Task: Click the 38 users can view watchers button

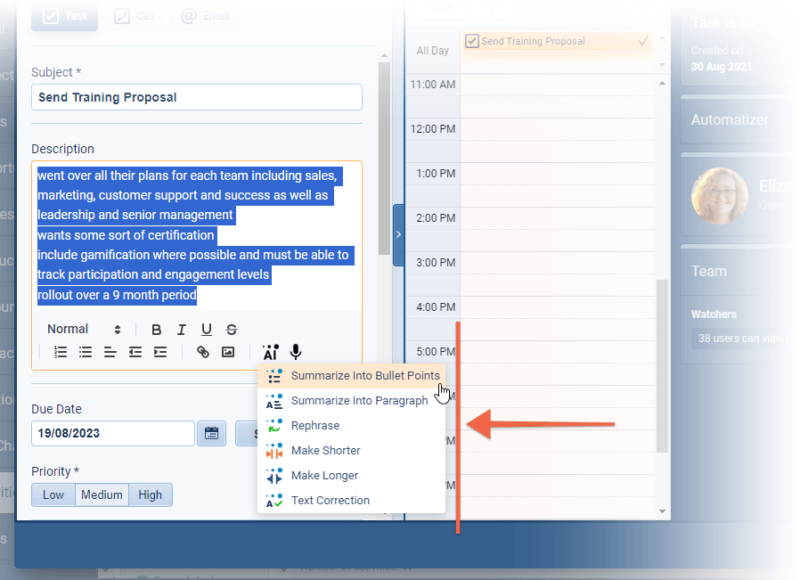Action: coord(740,338)
